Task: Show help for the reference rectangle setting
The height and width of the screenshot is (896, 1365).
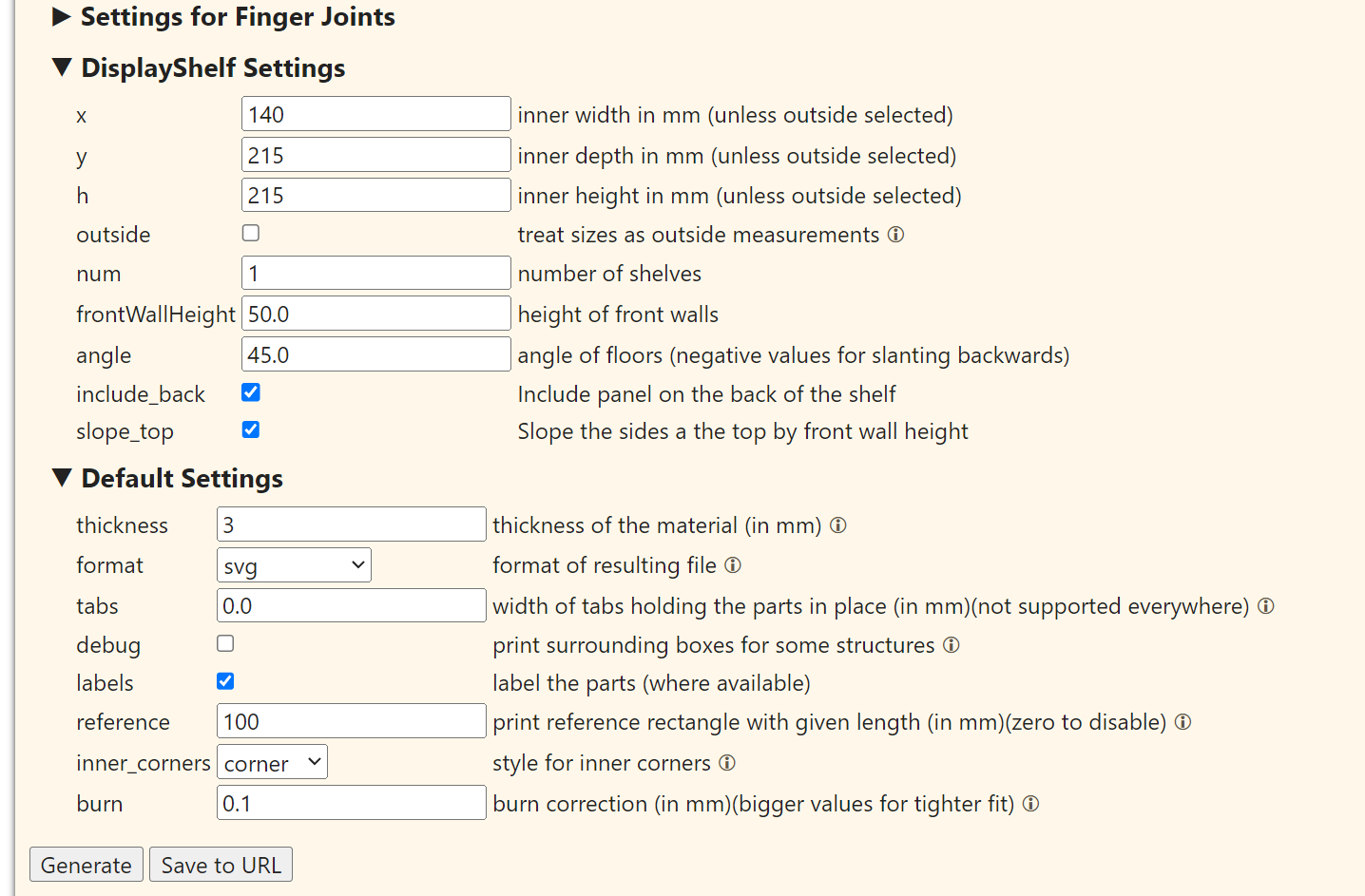Action: coord(1182,722)
